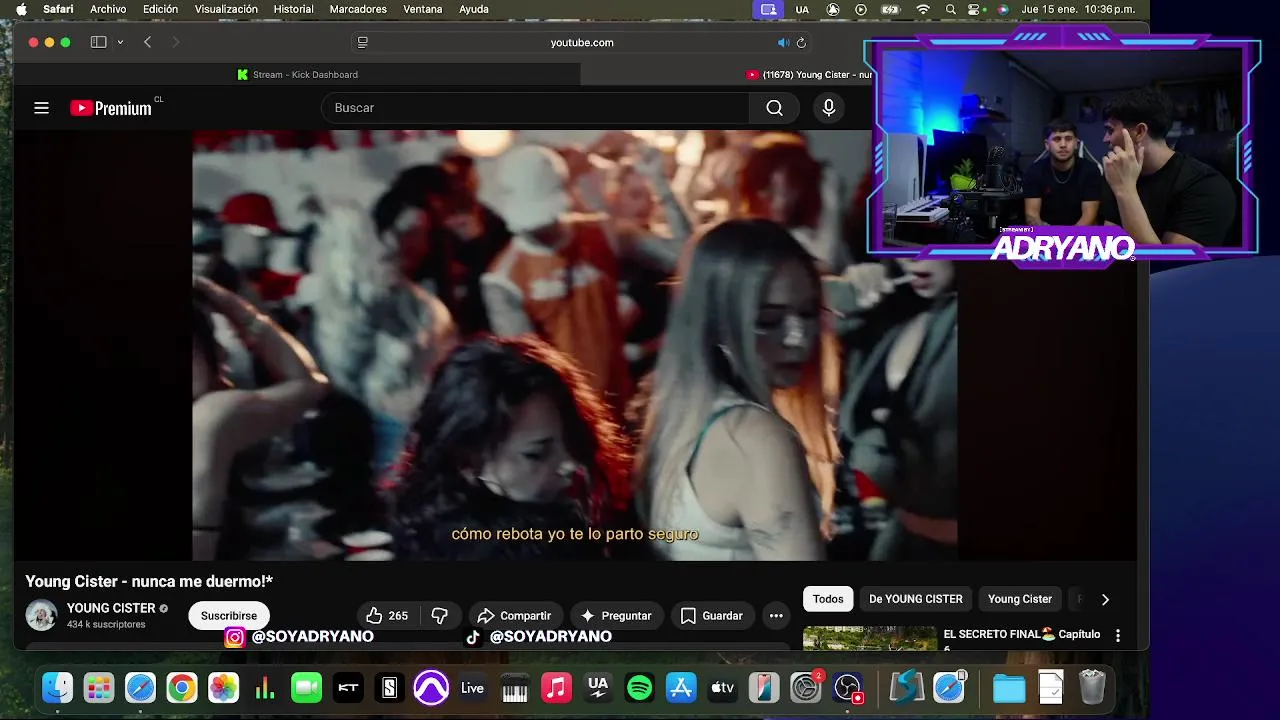Show more filter chips with the right arrow
This screenshot has width=1280, height=720.
(x=1105, y=599)
